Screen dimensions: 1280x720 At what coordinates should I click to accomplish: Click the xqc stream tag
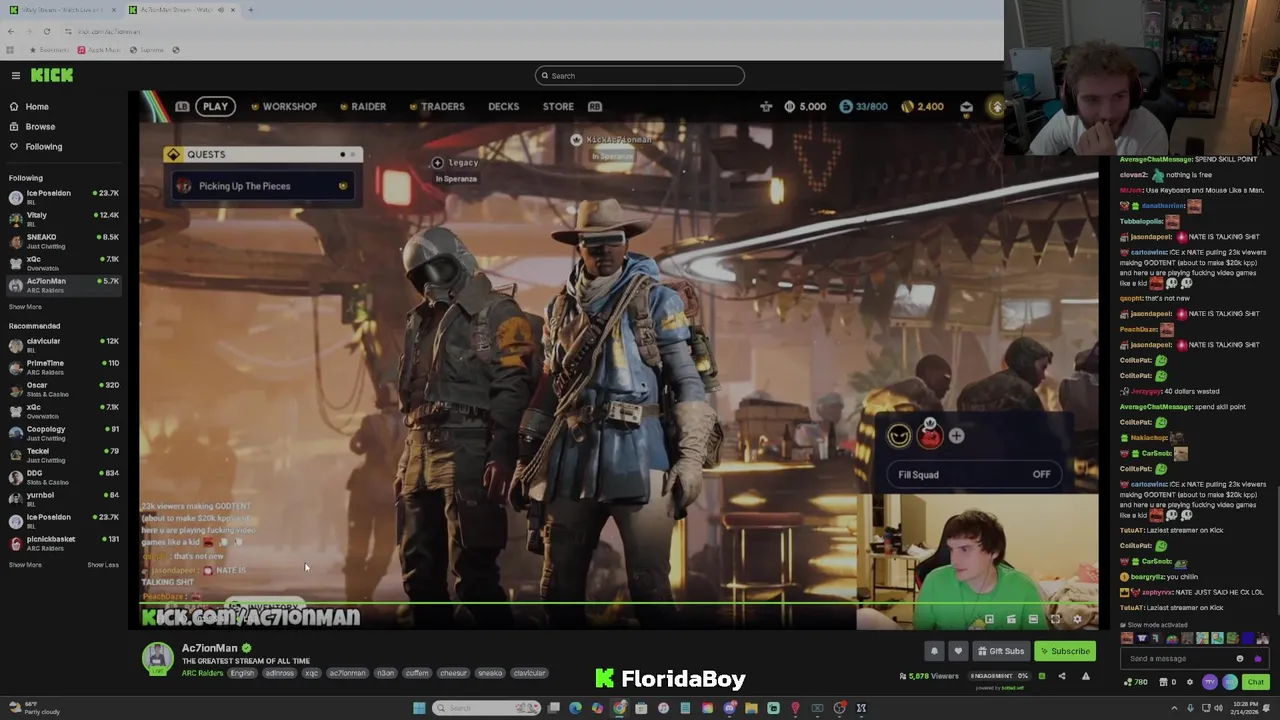pos(312,673)
